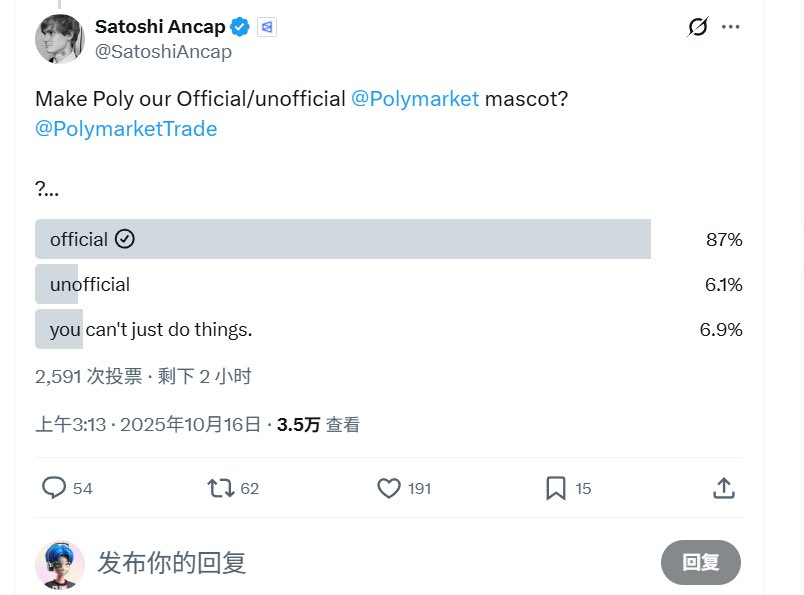
Task: Click the Grok slash icon
Action: 698,27
